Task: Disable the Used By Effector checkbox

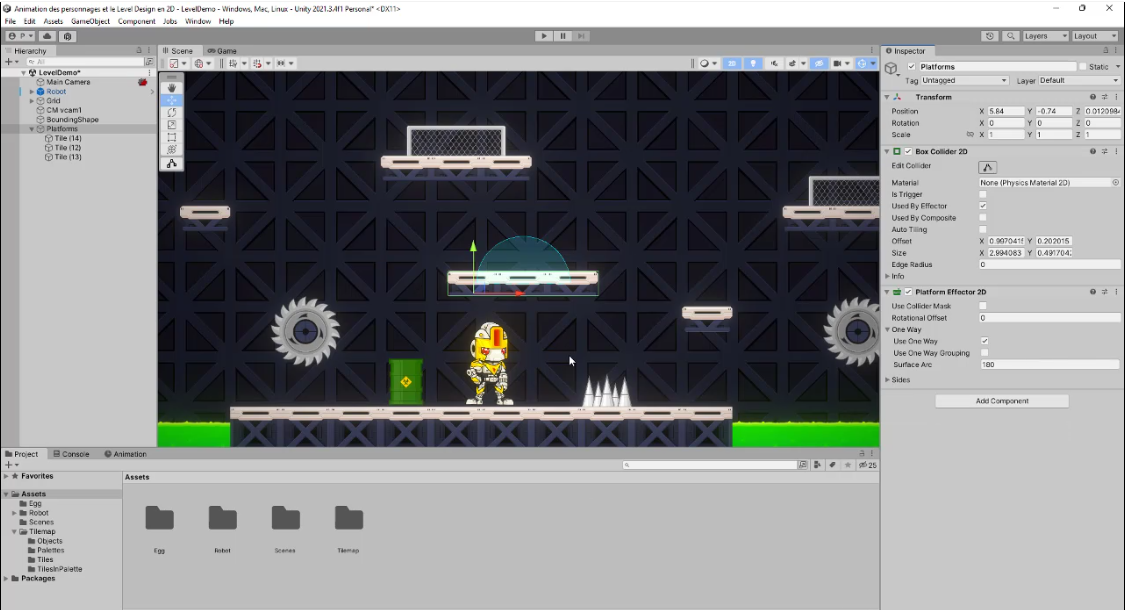Action: pyautogui.click(x=982, y=206)
